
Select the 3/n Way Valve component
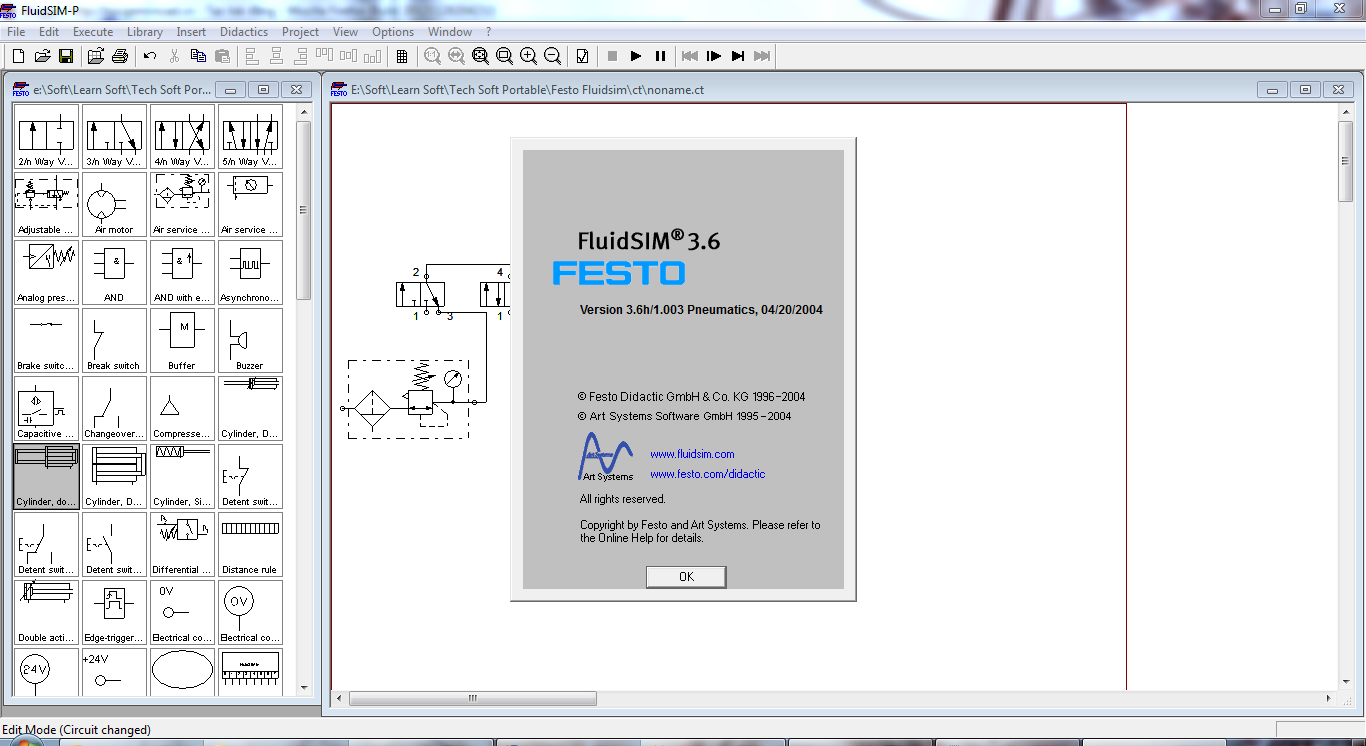(x=114, y=137)
